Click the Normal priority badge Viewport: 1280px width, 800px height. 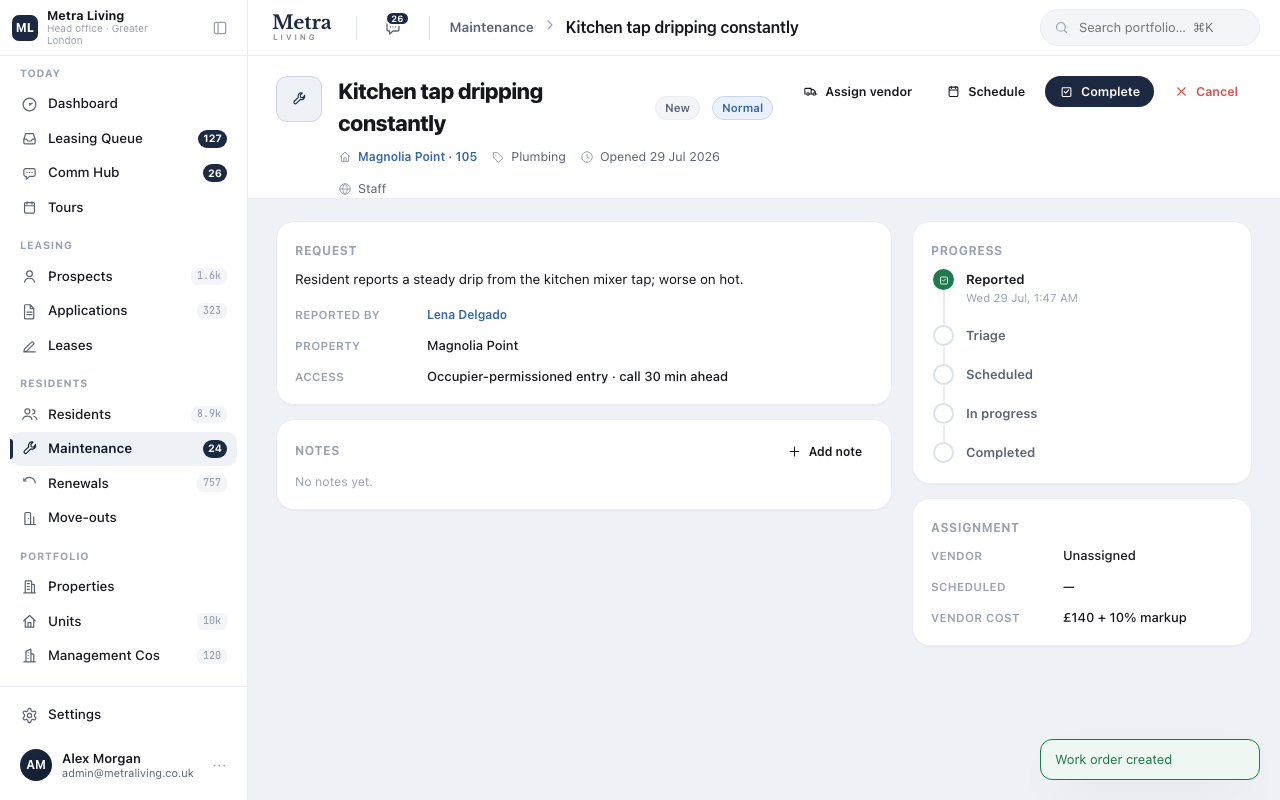pos(742,108)
